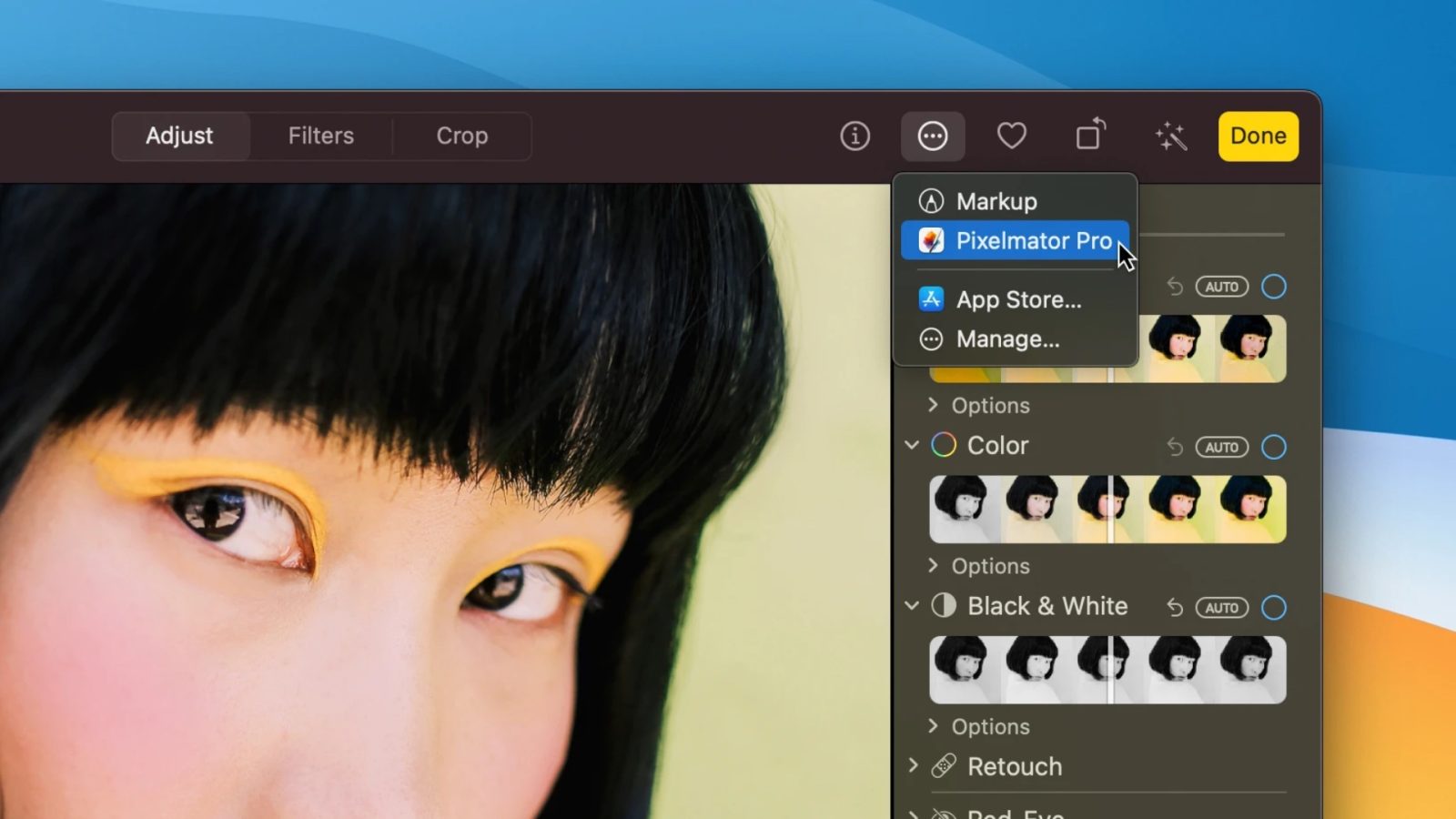This screenshot has width=1456, height=819.
Task: Collapse the Color section
Action: [x=912, y=446]
